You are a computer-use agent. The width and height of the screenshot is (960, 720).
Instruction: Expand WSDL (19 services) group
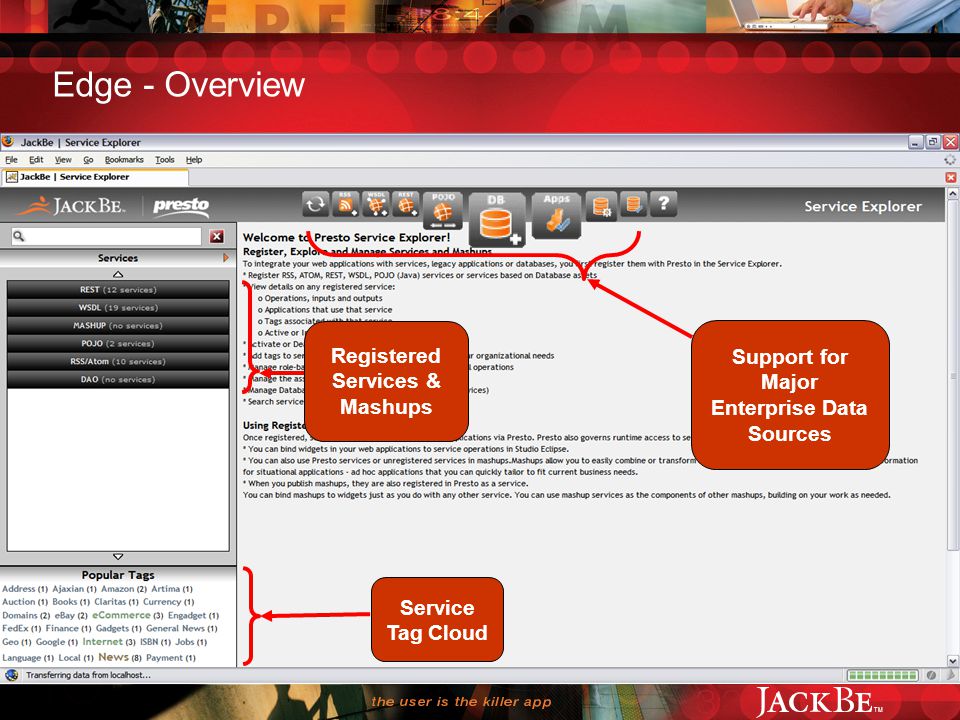coord(118,307)
